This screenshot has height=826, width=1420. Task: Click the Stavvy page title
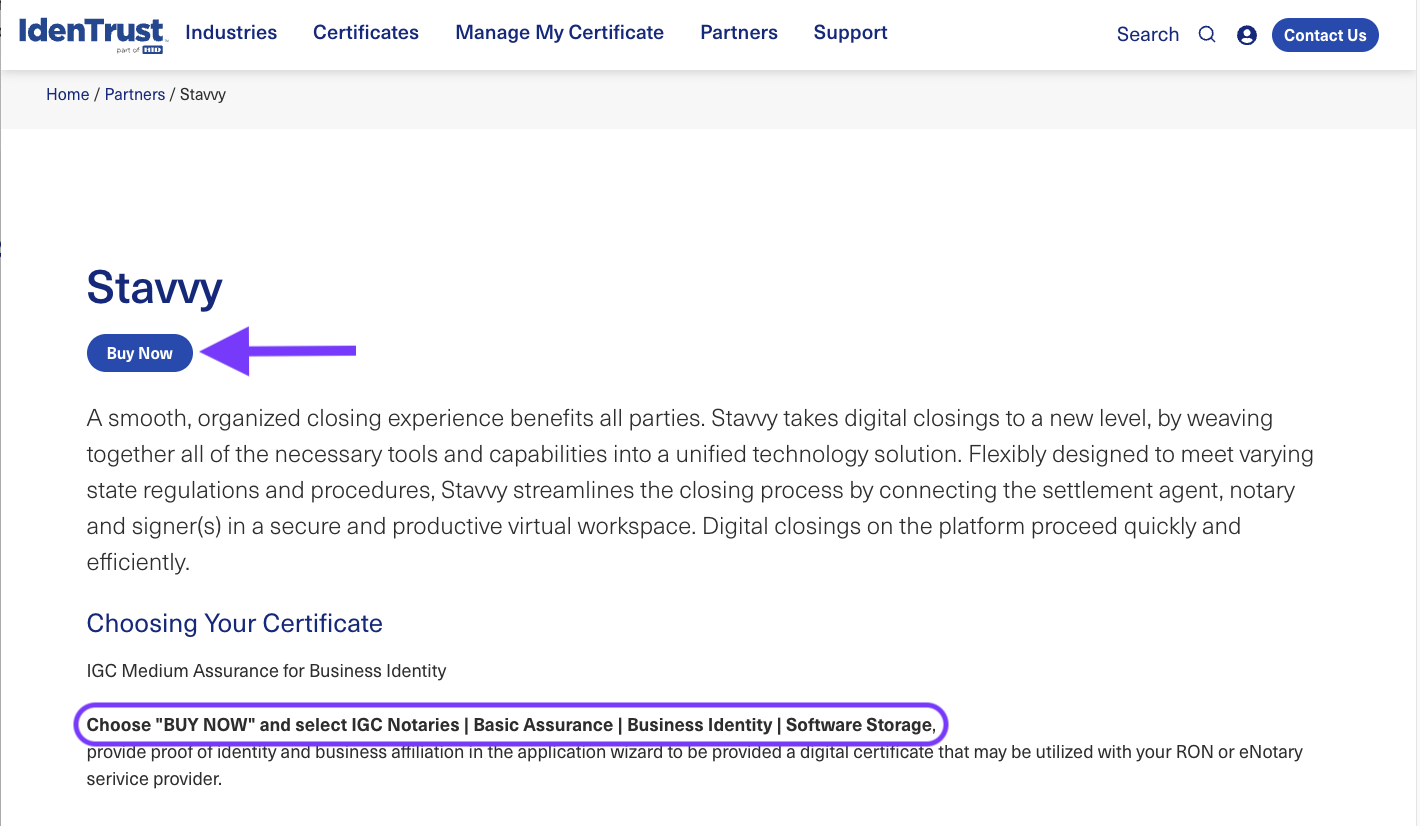pos(155,288)
